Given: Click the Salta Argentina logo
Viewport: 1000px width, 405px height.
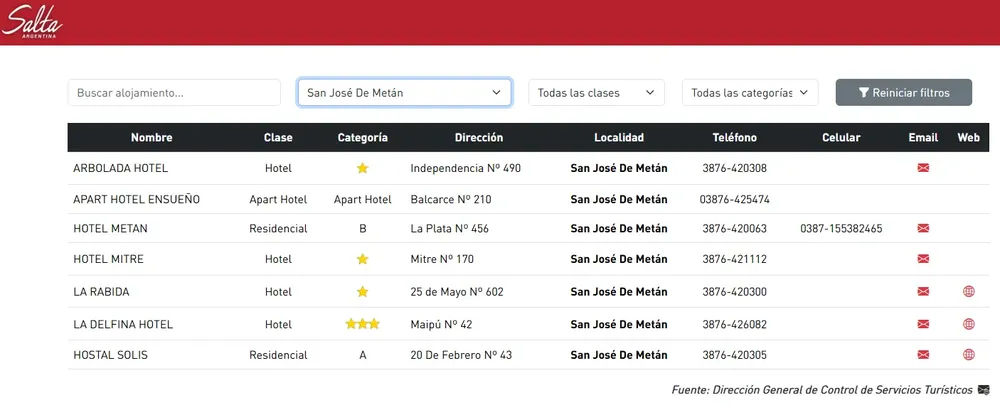Looking at the screenshot, I should [31, 21].
